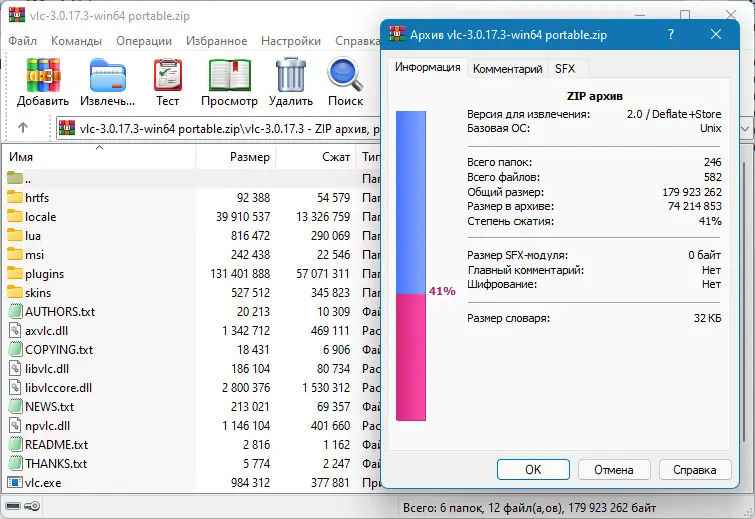This screenshot has width=755, height=519.
Task: Click the README.txt file icon
Action: click(15, 444)
